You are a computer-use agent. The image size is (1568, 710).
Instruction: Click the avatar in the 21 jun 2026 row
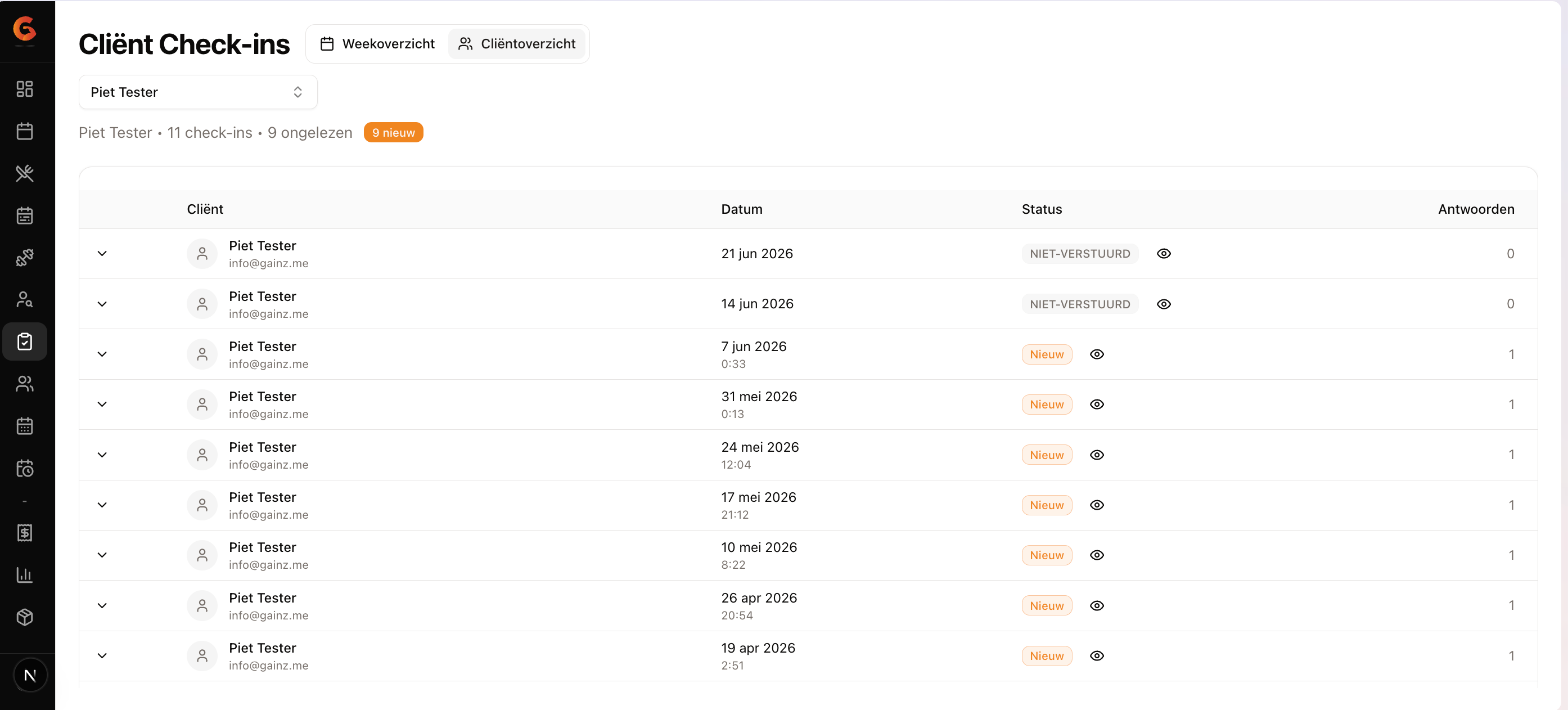point(202,253)
